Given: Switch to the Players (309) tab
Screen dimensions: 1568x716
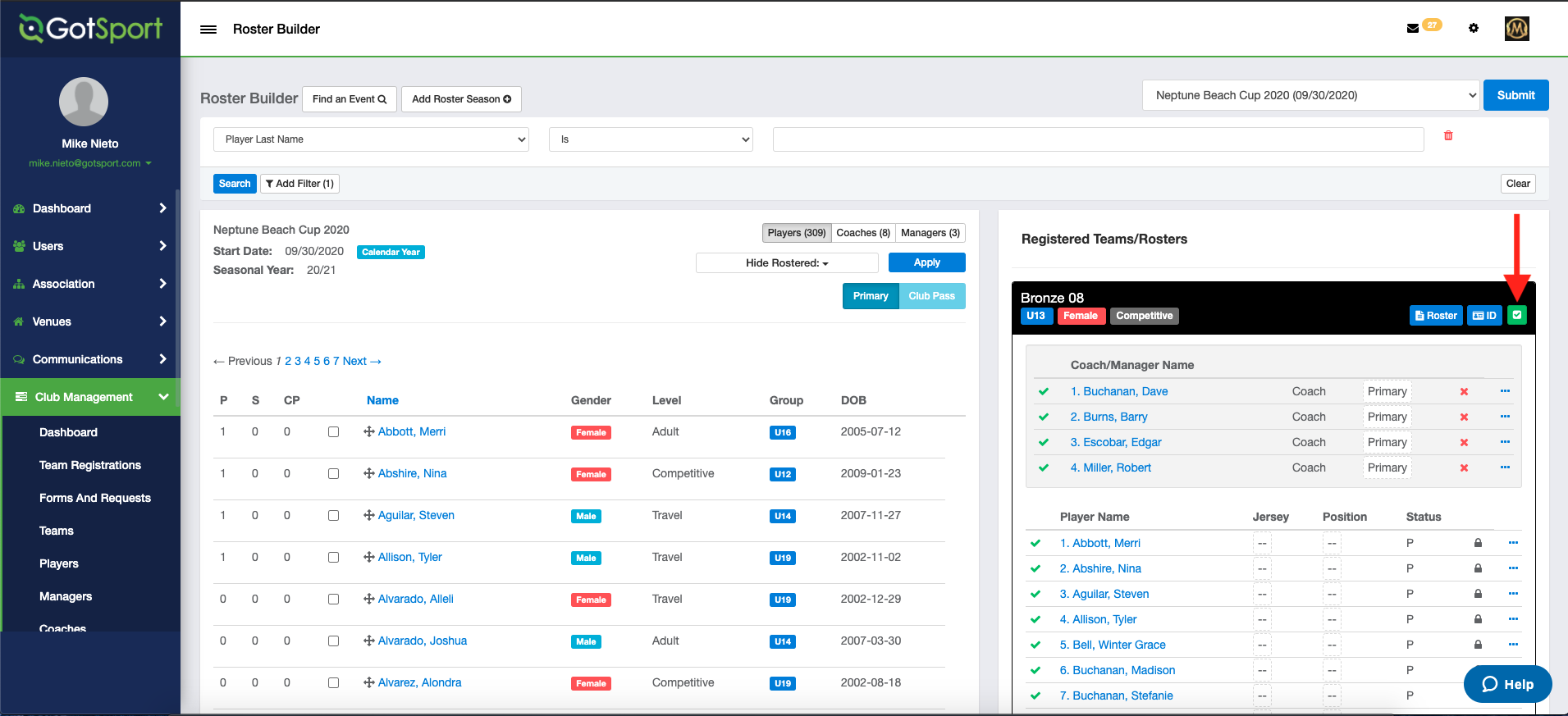Looking at the screenshot, I should pos(797,233).
